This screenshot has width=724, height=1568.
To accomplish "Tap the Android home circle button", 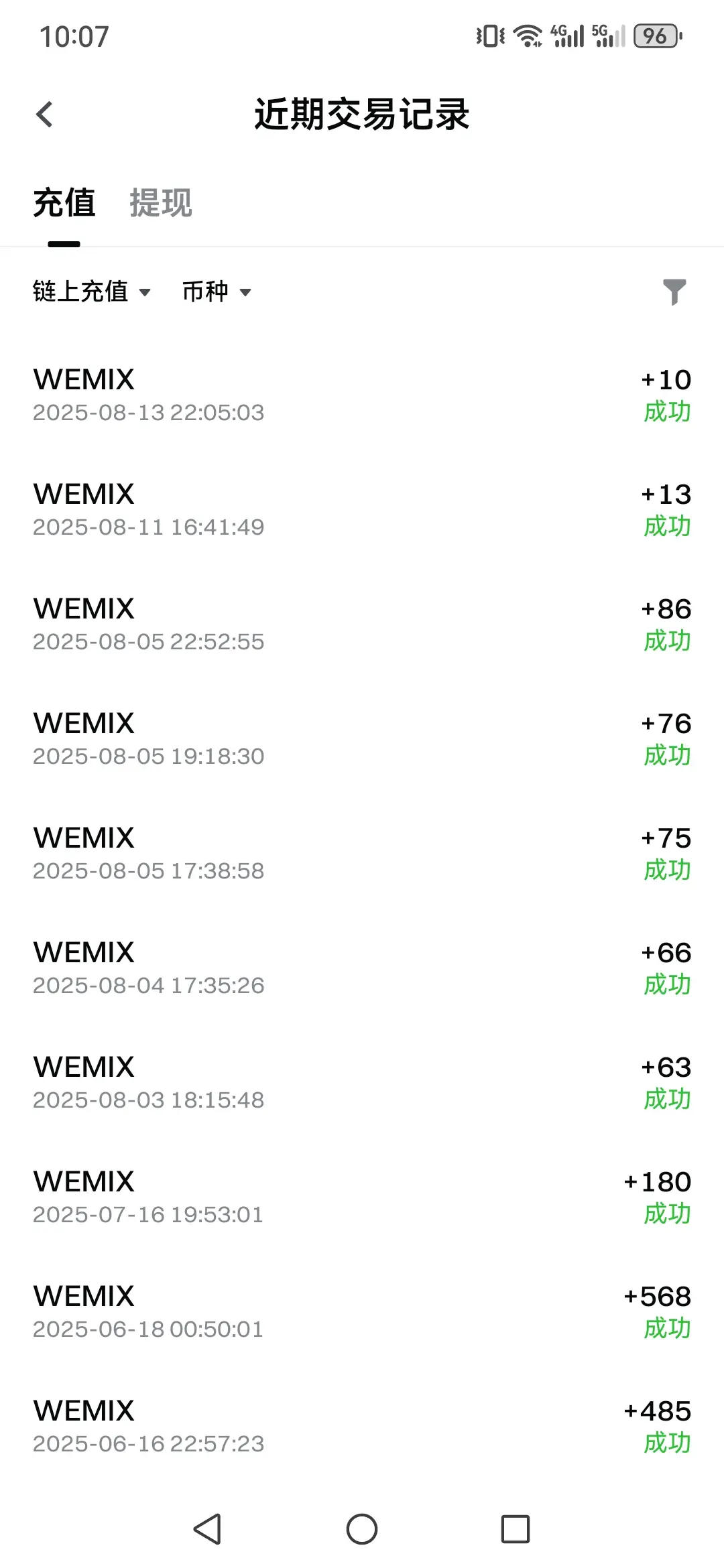I will [362, 1529].
